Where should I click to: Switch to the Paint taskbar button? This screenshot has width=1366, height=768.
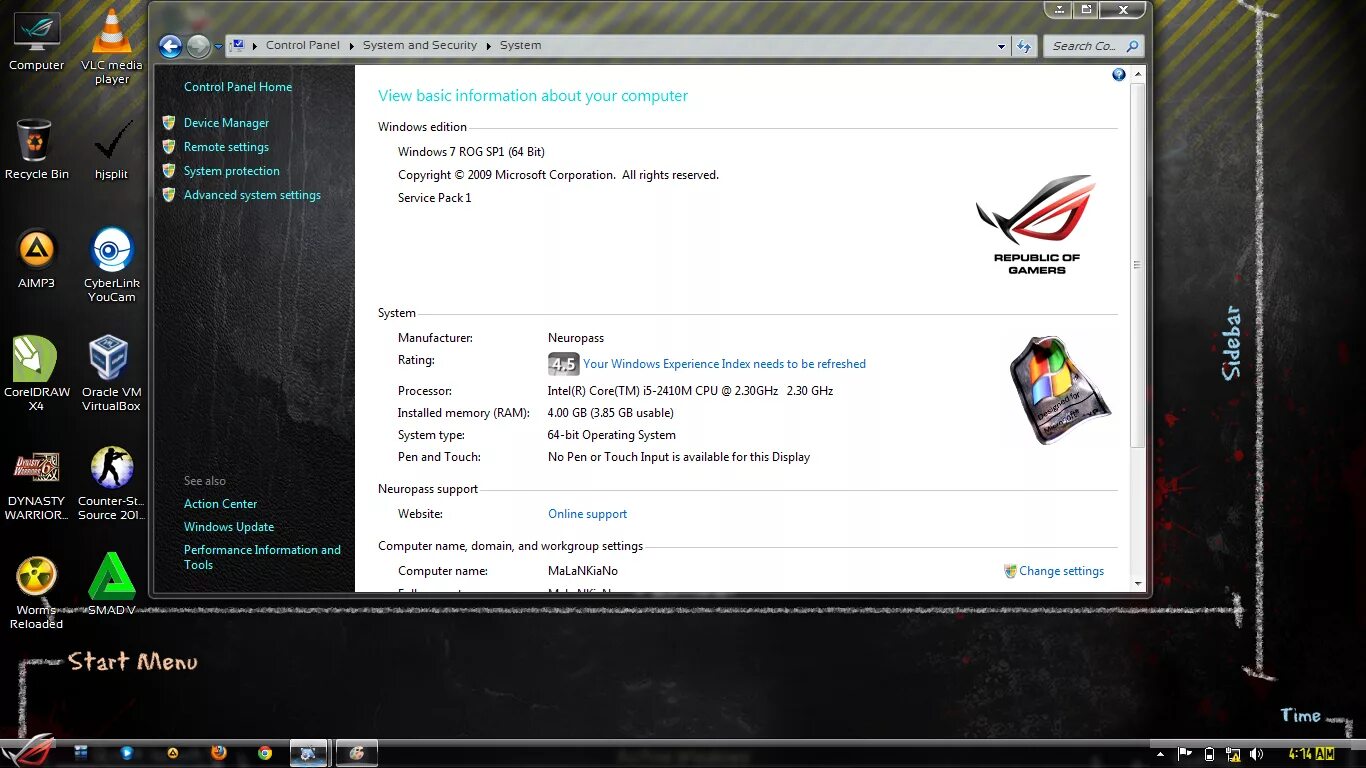point(357,753)
